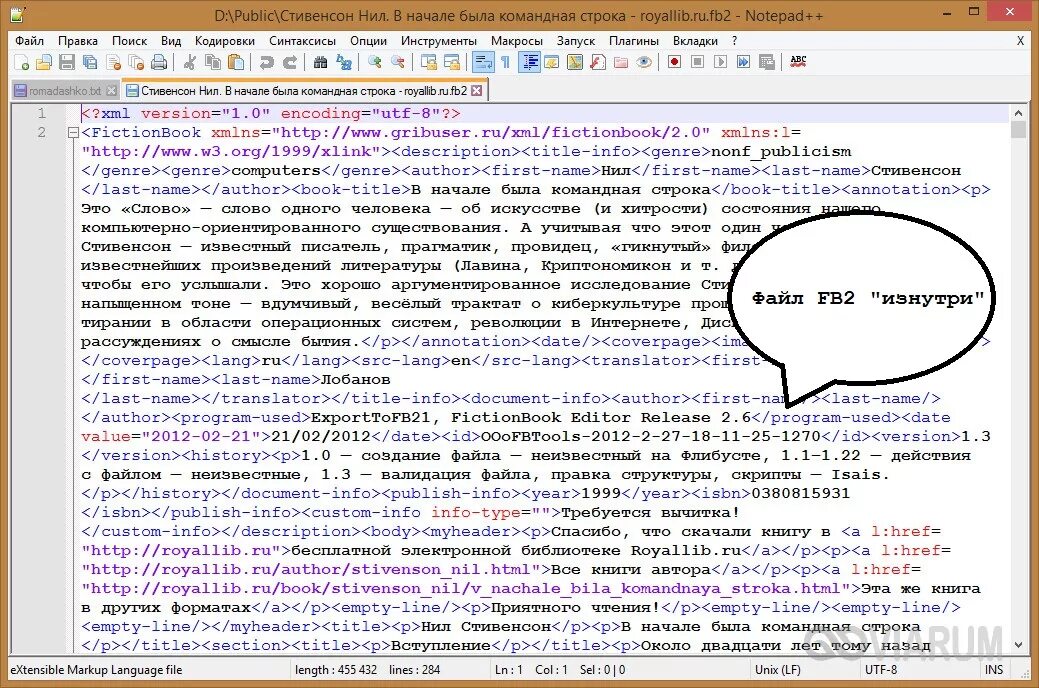This screenshot has height=688, width=1039.
Task: Collapse the FictionBook fold marker on line 2
Action: pyautogui.click(x=73, y=133)
